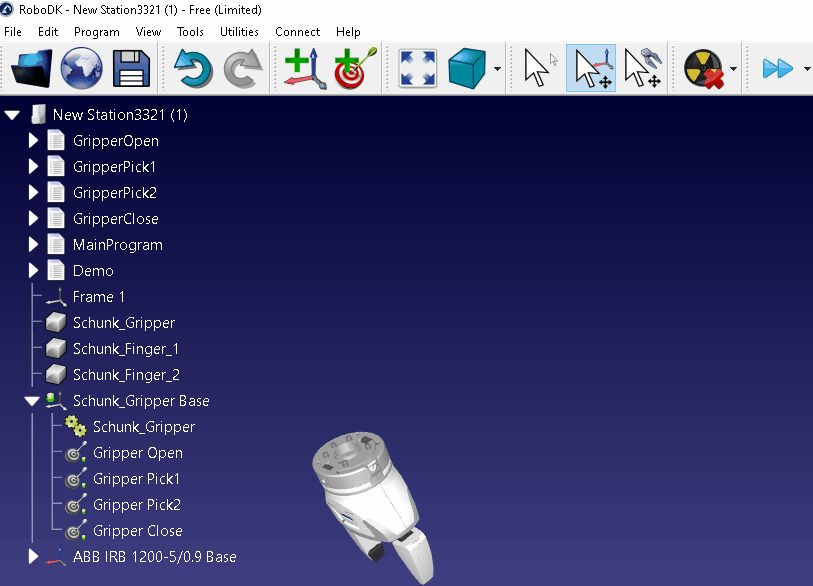Screen dimensions: 813x586
Task: Open the Connect menu
Action: [298, 32]
